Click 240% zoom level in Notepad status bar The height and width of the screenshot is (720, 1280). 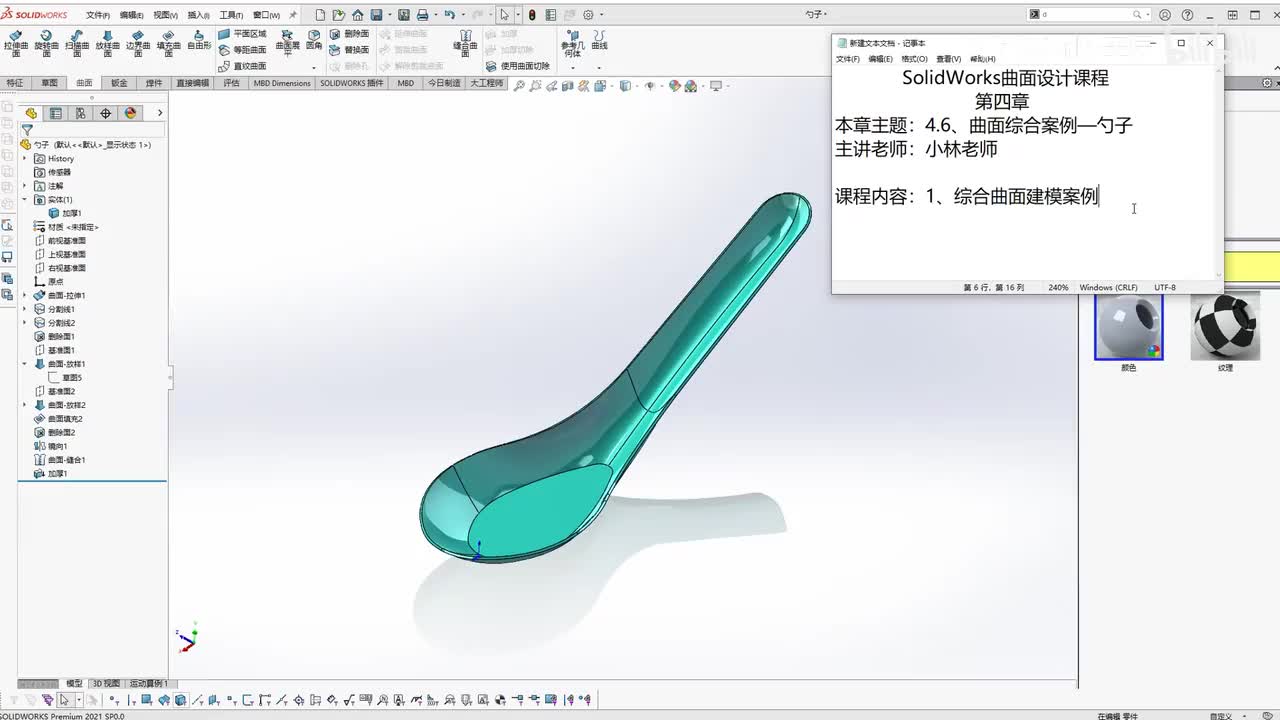1058,287
